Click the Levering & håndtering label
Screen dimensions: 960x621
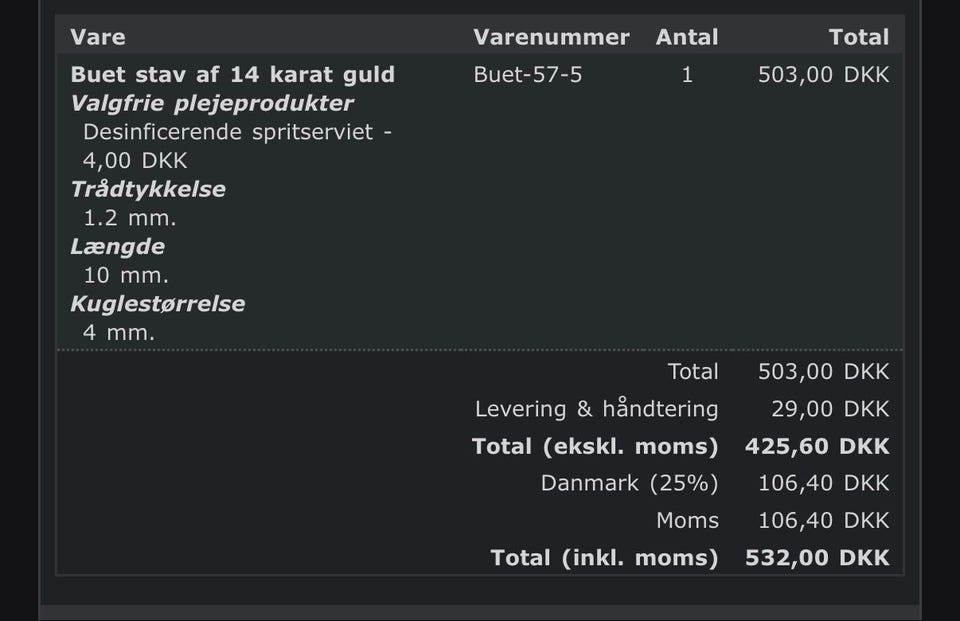click(596, 409)
